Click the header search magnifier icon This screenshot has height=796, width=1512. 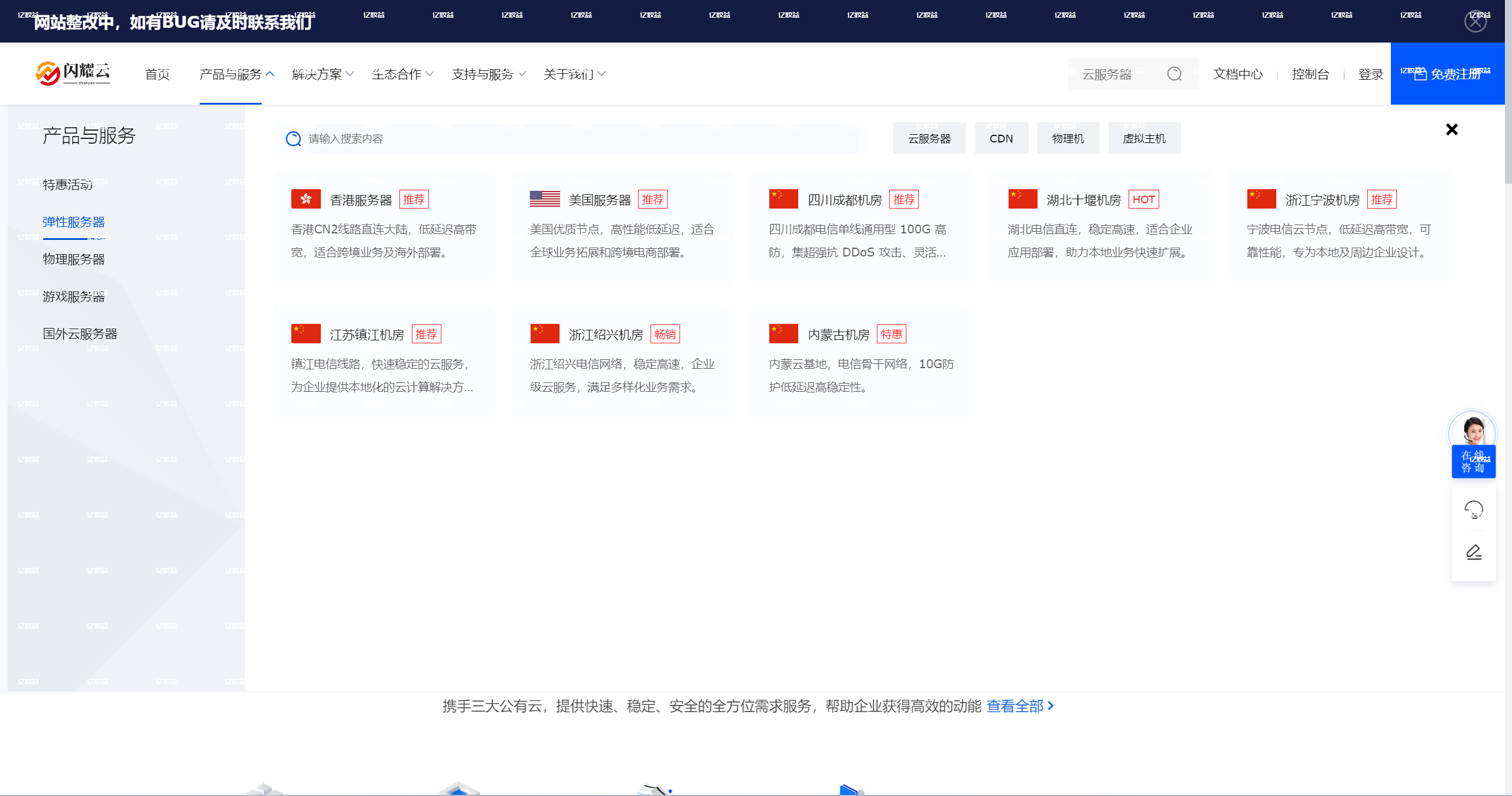1176,74
